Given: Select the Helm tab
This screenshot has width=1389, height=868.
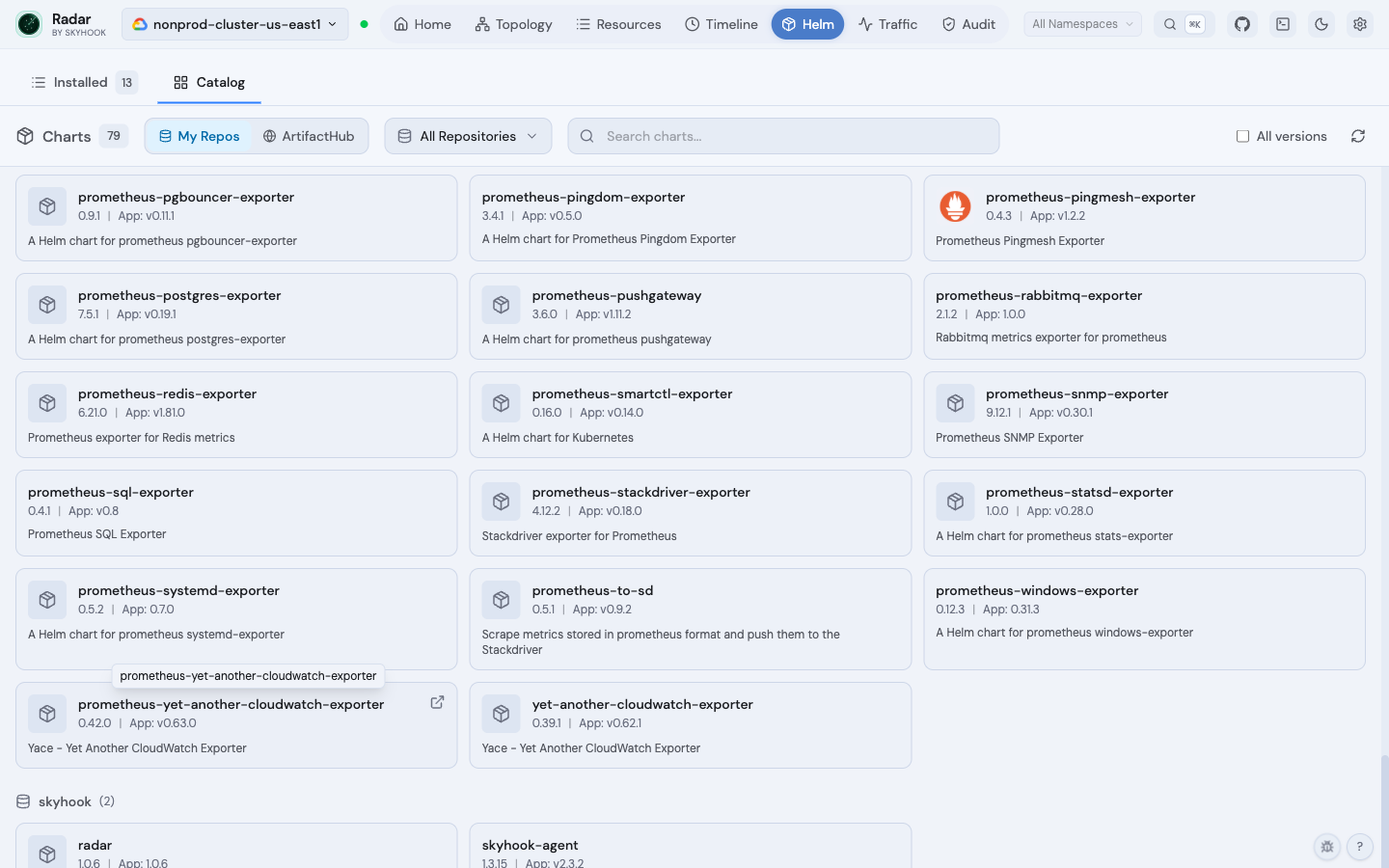Looking at the screenshot, I should tap(807, 24).
